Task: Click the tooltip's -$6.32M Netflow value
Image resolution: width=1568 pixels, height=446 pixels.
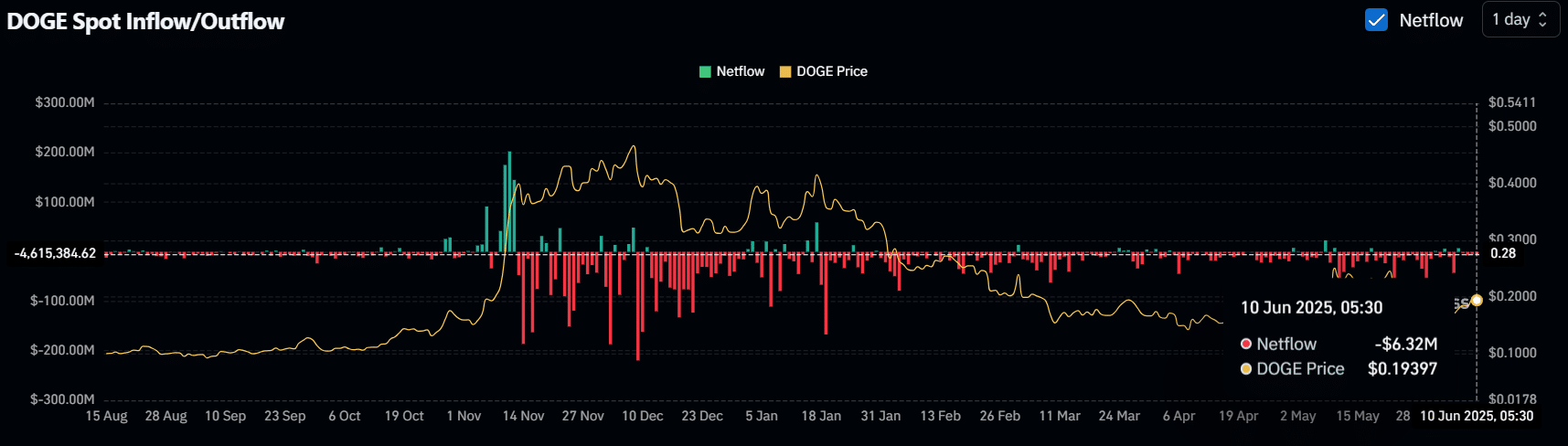Action: pos(1405,344)
